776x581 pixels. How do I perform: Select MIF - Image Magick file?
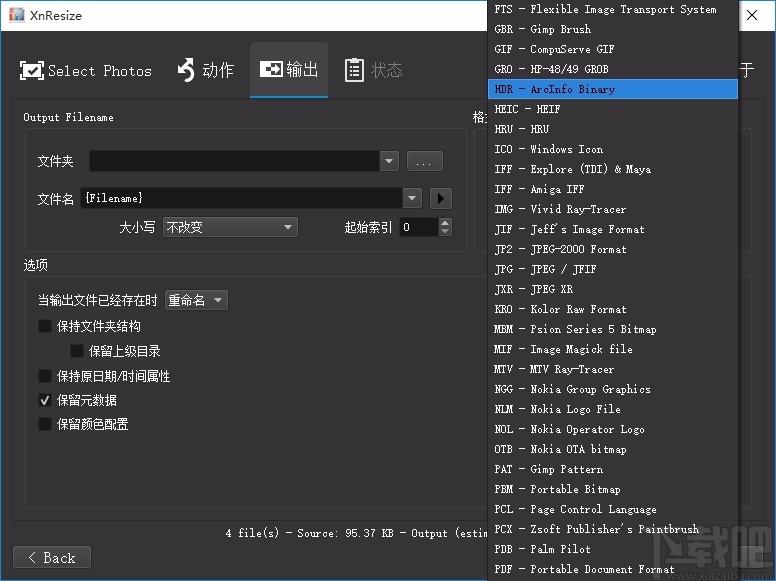click(x=613, y=349)
